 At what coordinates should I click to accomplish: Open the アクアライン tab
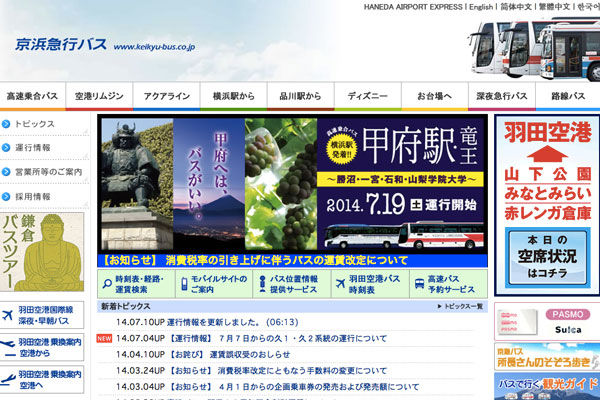(166, 96)
